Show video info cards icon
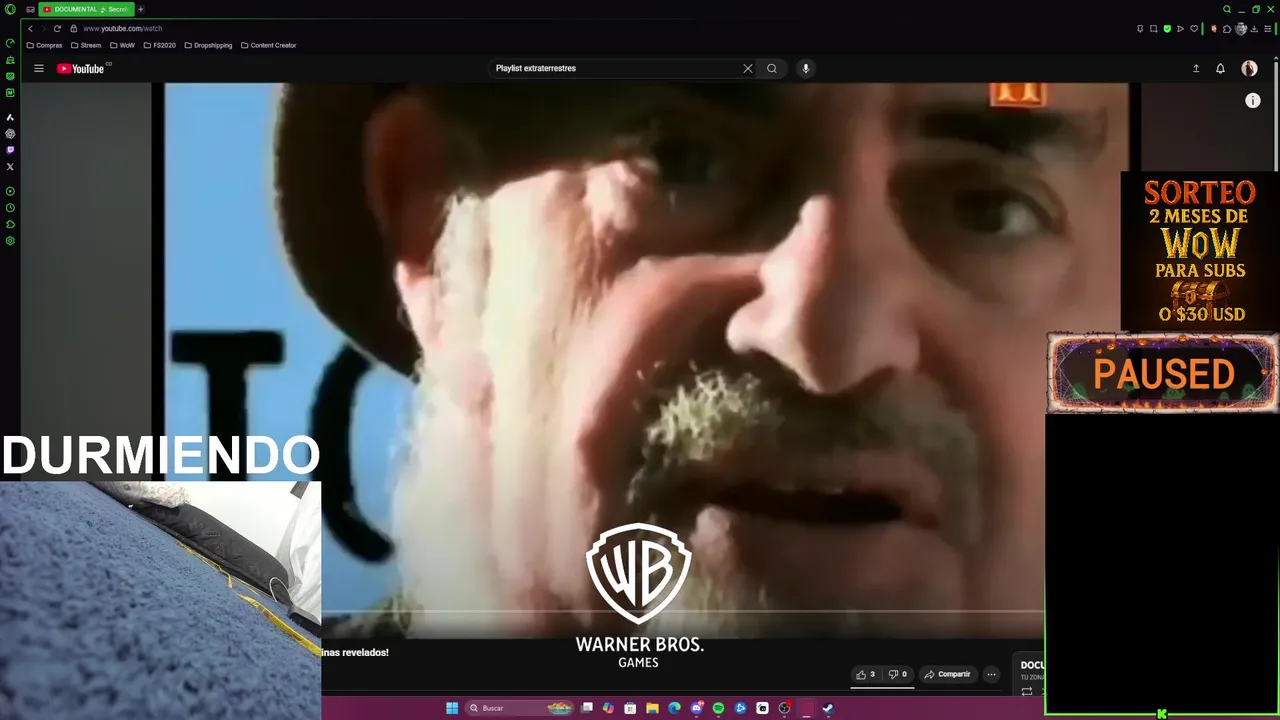 pos(1252,100)
